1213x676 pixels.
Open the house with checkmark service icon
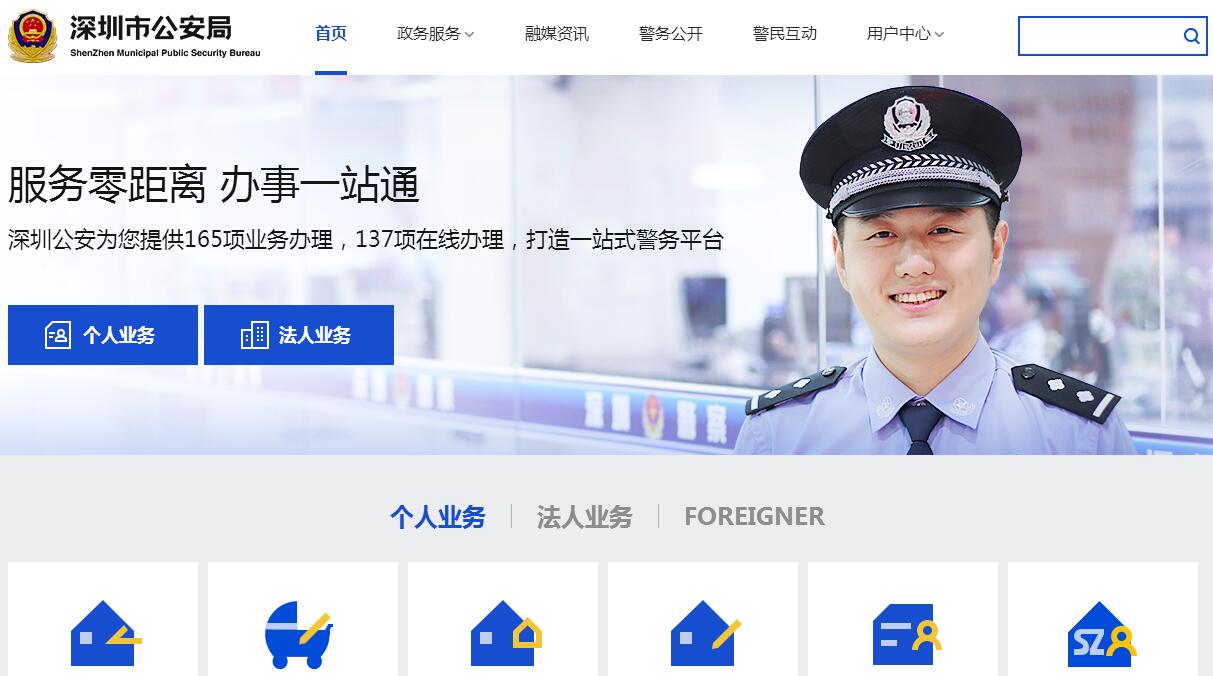(x=105, y=633)
